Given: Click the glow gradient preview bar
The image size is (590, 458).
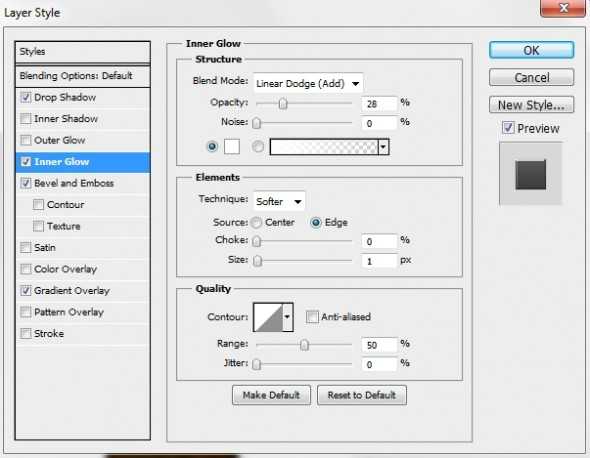Looking at the screenshot, I should tap(324, 147).
